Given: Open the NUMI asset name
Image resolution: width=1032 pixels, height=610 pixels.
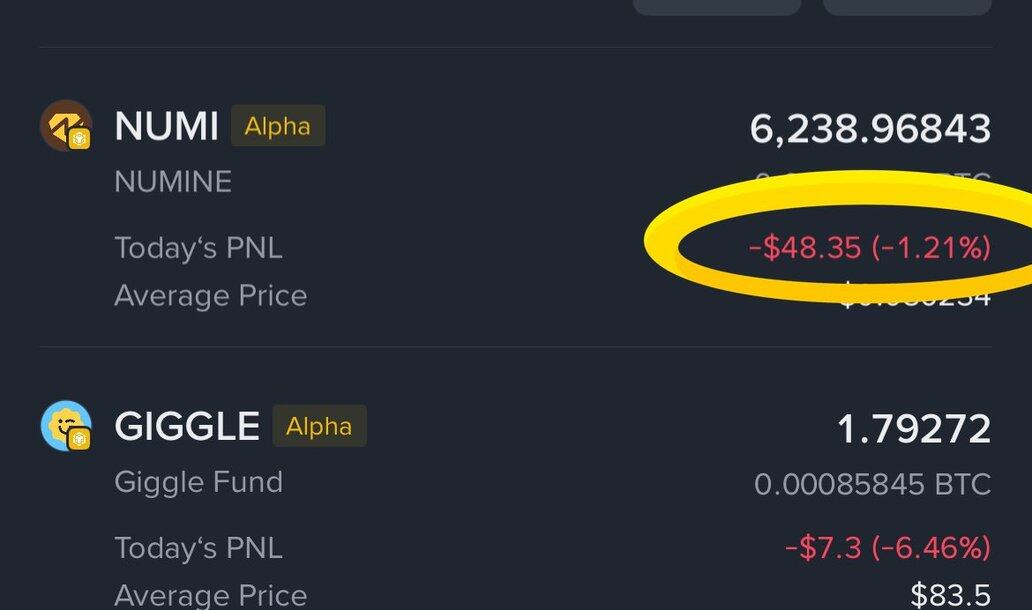Looking at the screenshot, I should (x=166, y=127).
